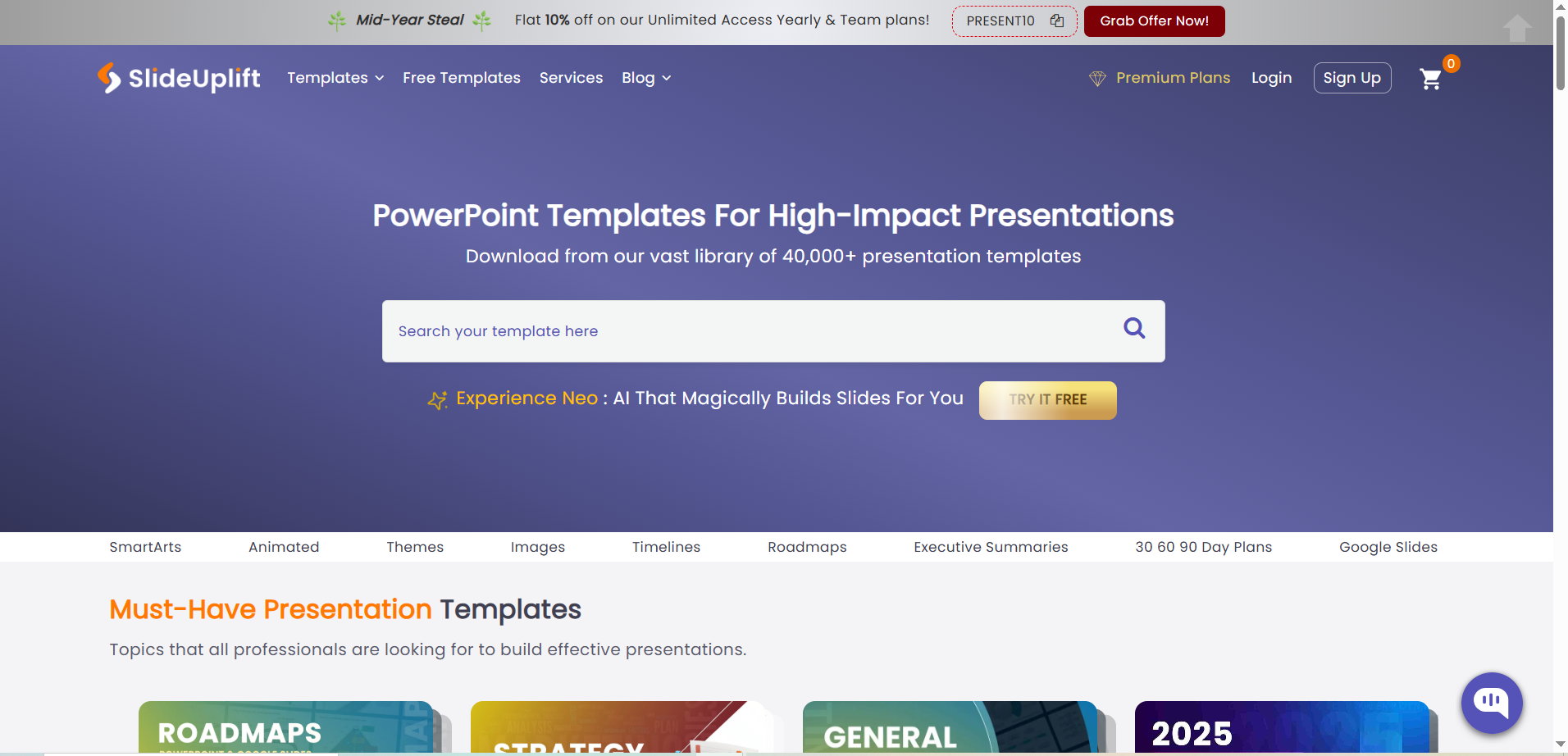Click the scroll-to-top arrow icon
Screen dimensions: 1568x756
click(x=1517, y=28)
